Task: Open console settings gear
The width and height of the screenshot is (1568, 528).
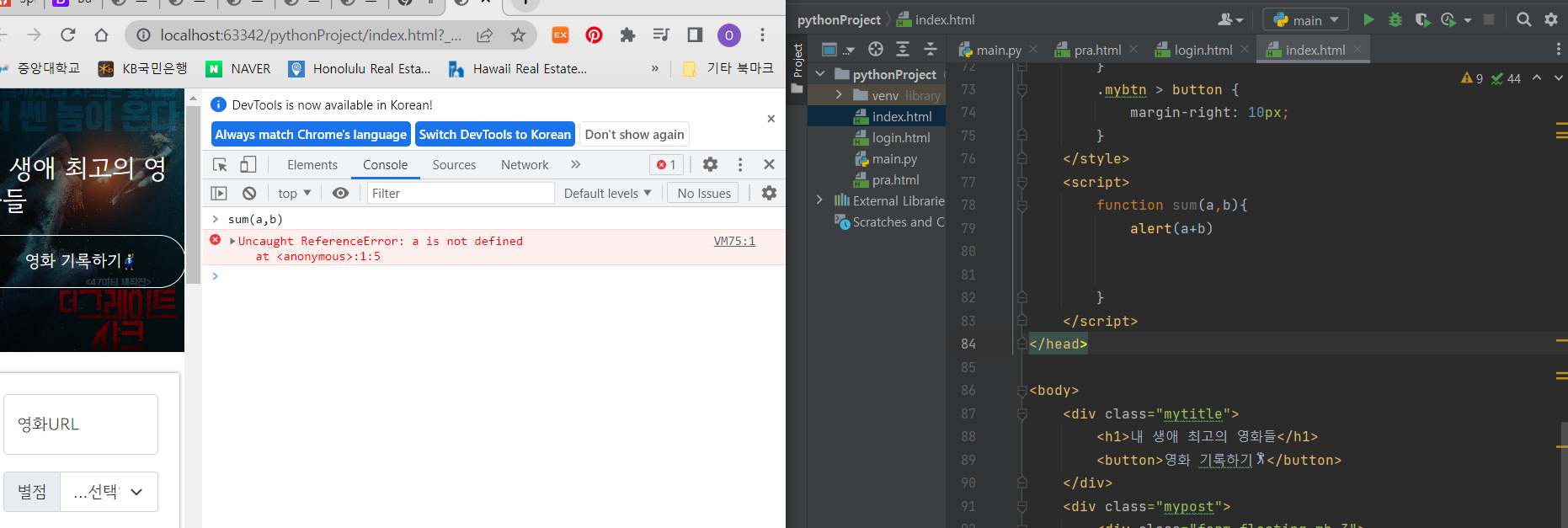Action: (x=769, y=193)
